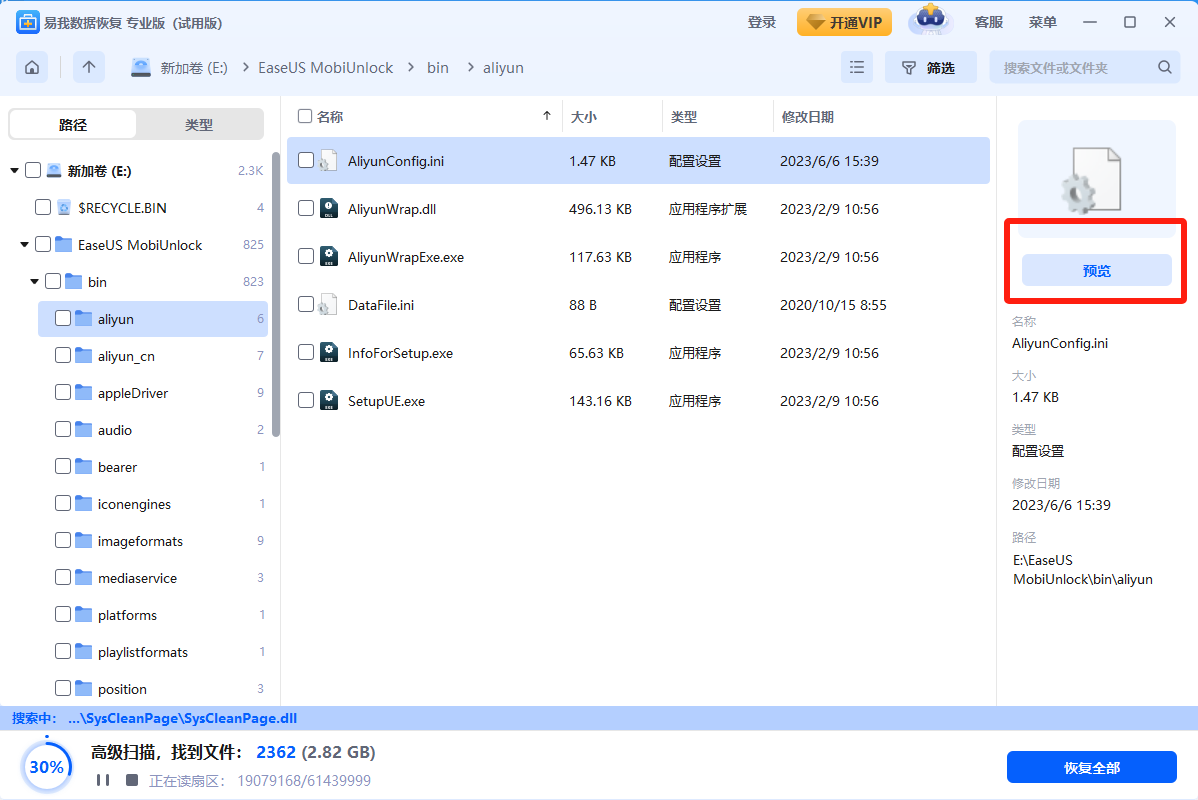This screenshot has width=1198, height=800.
Task: Click the $RECYCLE.BIN recycle icon
Action: tap(64, 208)
